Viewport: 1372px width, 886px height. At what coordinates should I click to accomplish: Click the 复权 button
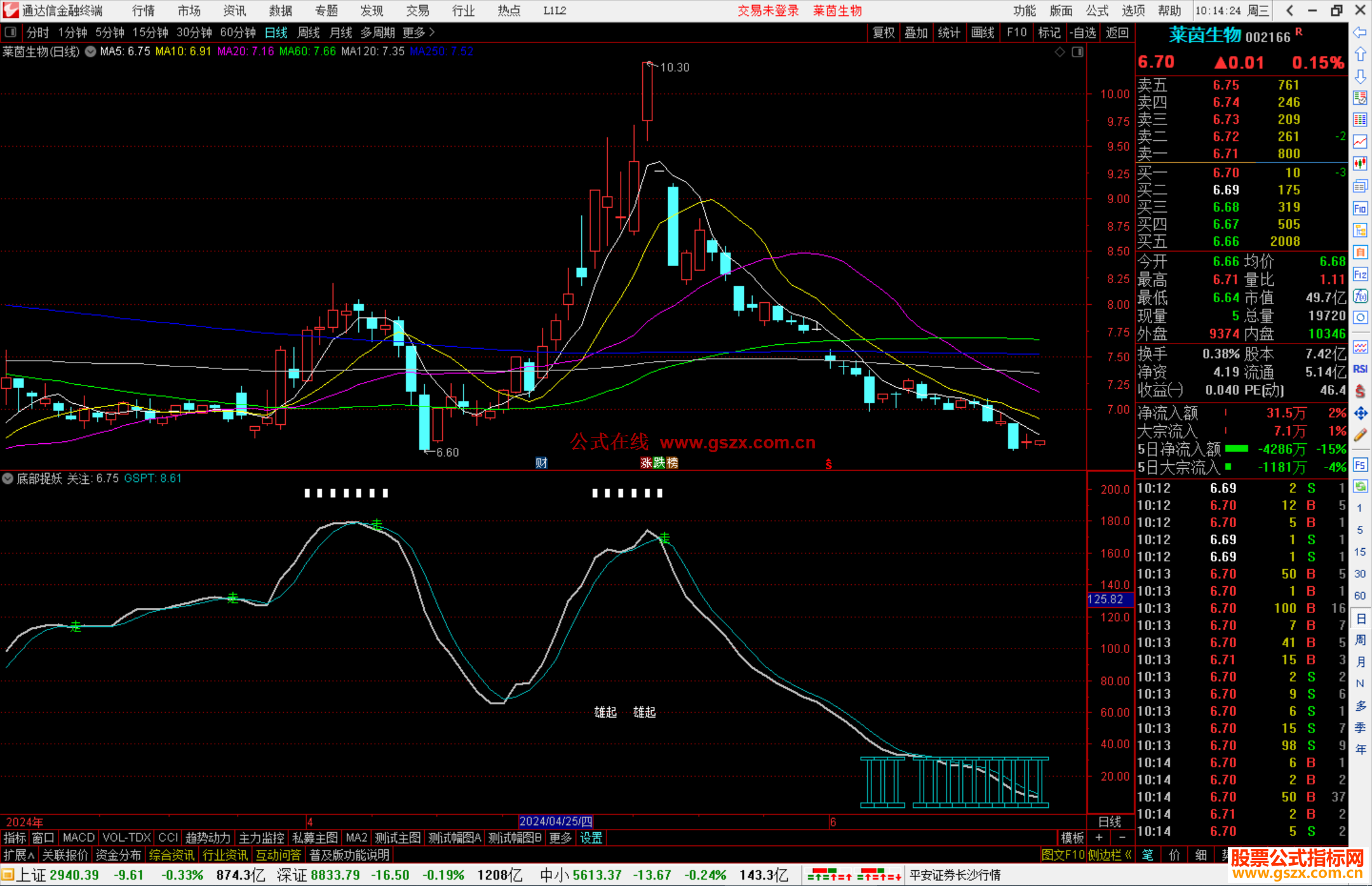click(x=883, y=32)
